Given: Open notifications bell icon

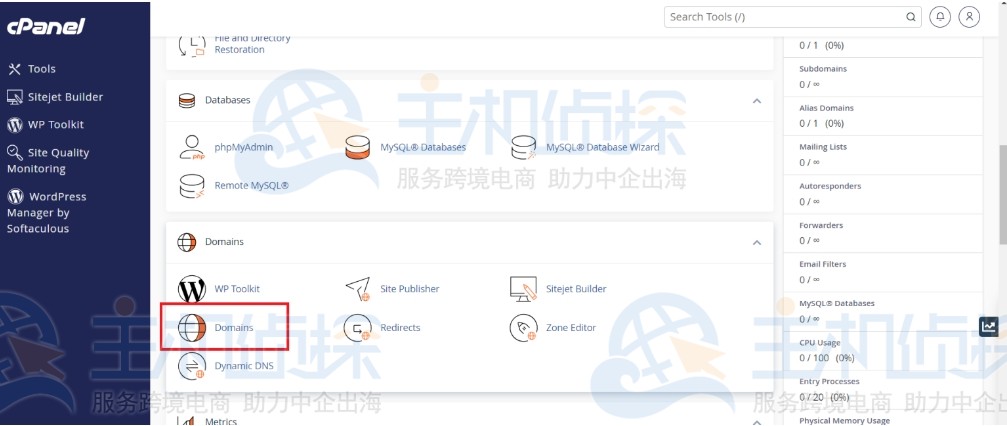Looking at the screenshot, I should pos(940,17).
